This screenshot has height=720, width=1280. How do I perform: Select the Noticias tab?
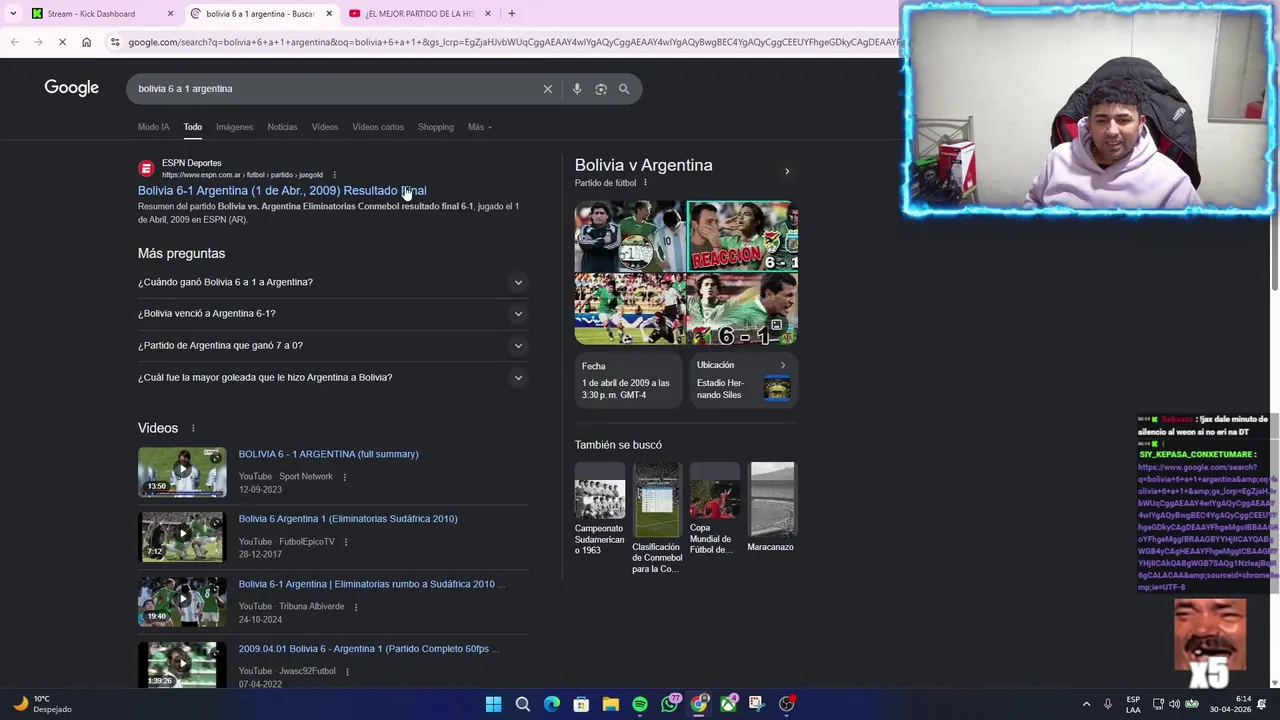282,127
